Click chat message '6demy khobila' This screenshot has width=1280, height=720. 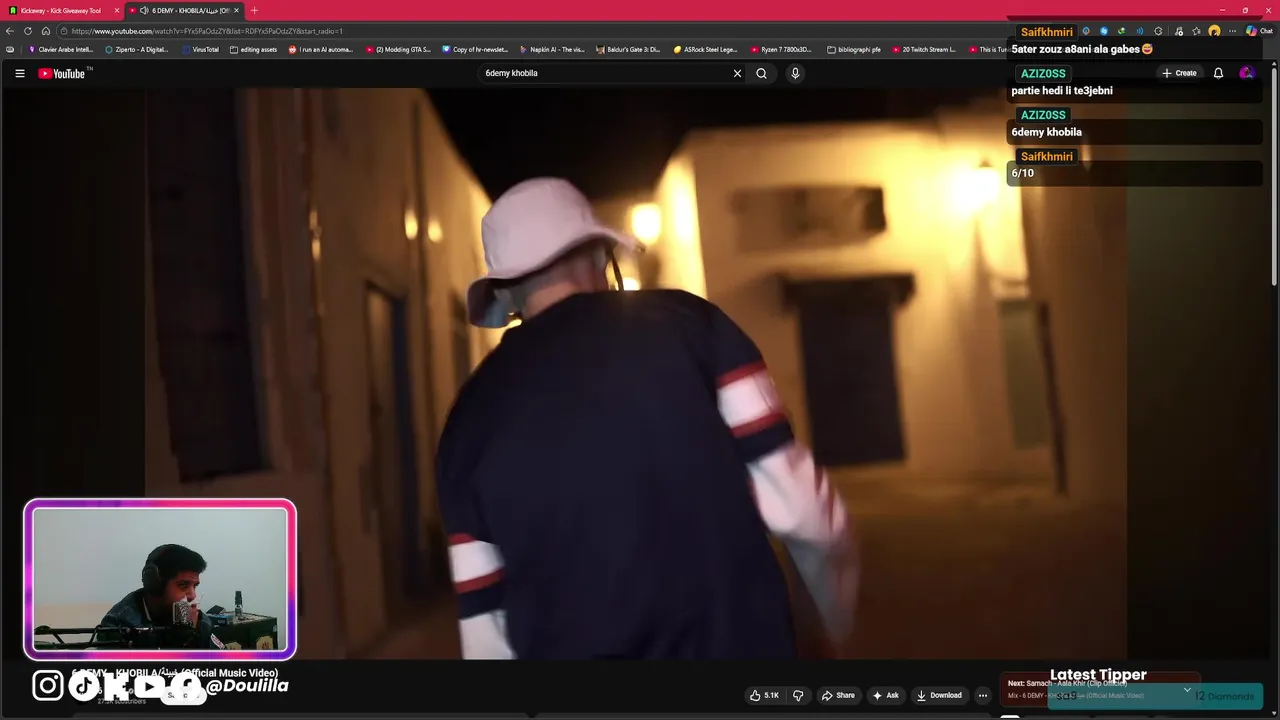1046,132
